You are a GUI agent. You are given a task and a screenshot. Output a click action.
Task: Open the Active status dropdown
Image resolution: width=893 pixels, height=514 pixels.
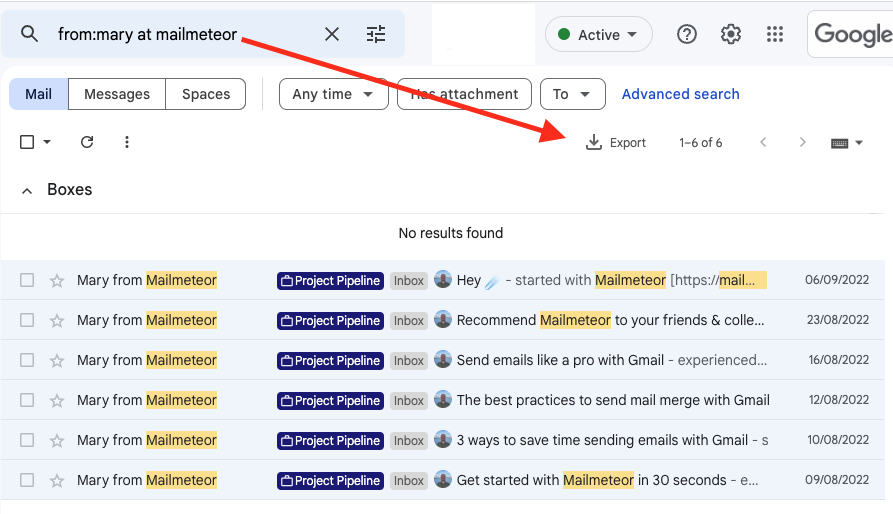(599, 35)
